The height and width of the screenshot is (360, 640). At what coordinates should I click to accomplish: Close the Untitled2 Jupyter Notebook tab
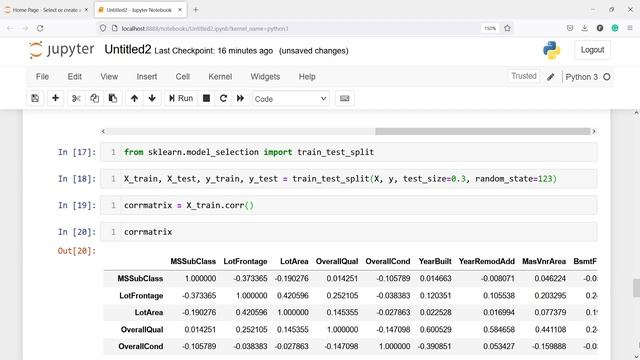pyautogui.click(x=180, y=10)
